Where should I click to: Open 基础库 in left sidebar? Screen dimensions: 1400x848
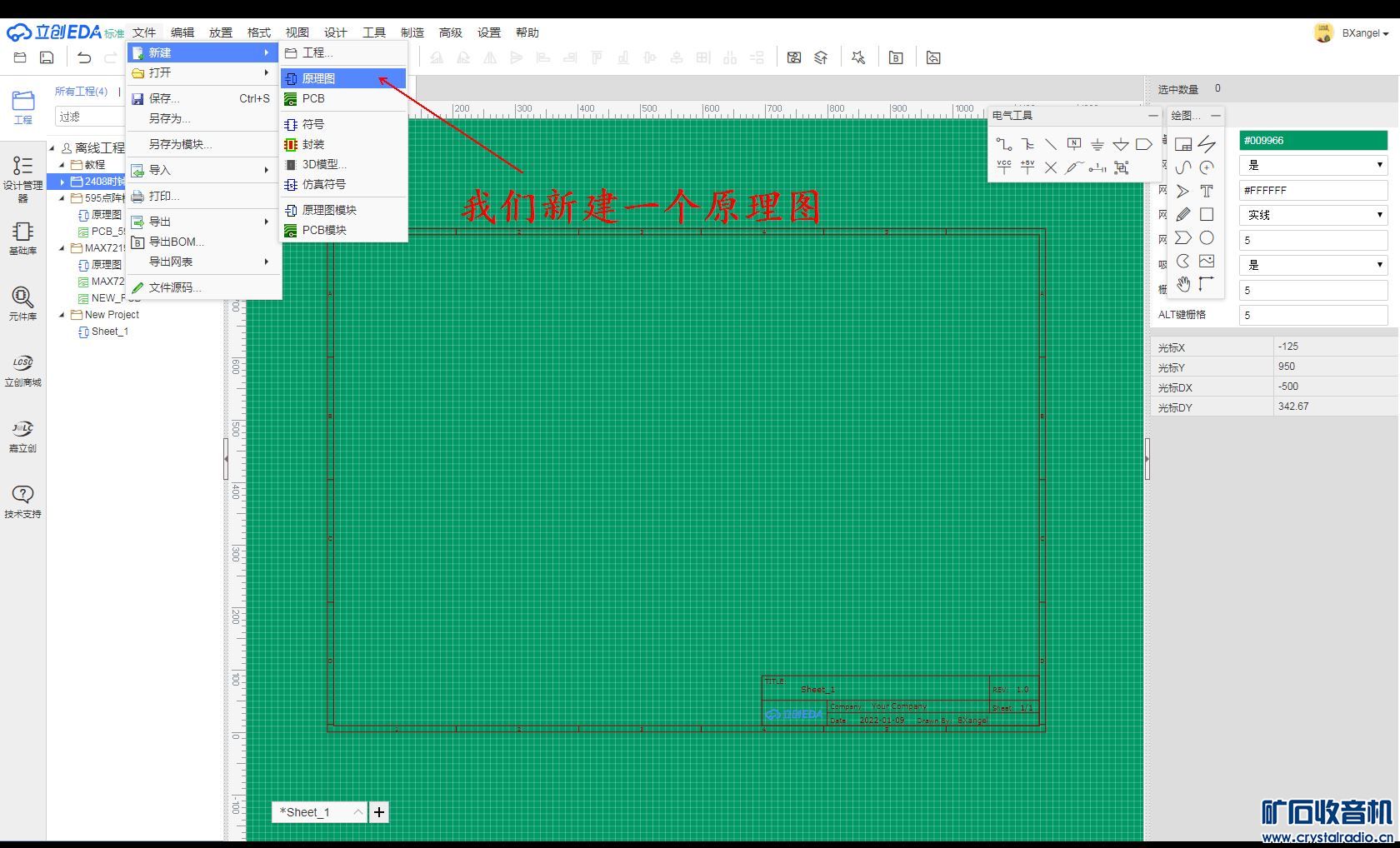(22, 237)
